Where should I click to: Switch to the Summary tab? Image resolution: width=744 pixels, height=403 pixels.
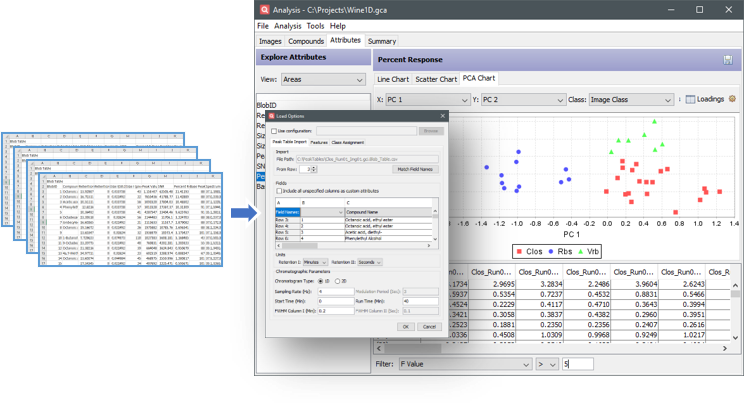pos(381,41)
